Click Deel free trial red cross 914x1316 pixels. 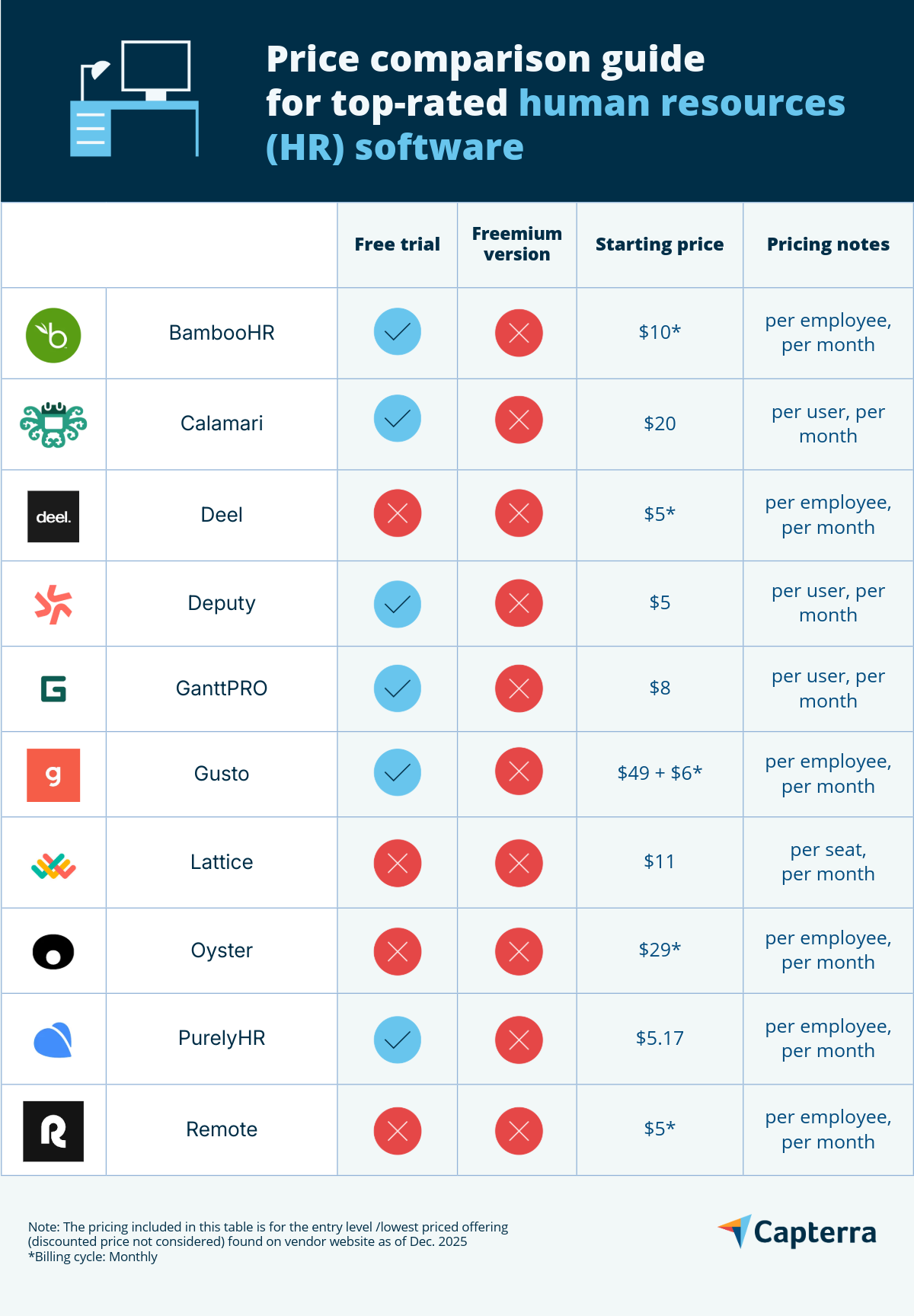point(398,513)
